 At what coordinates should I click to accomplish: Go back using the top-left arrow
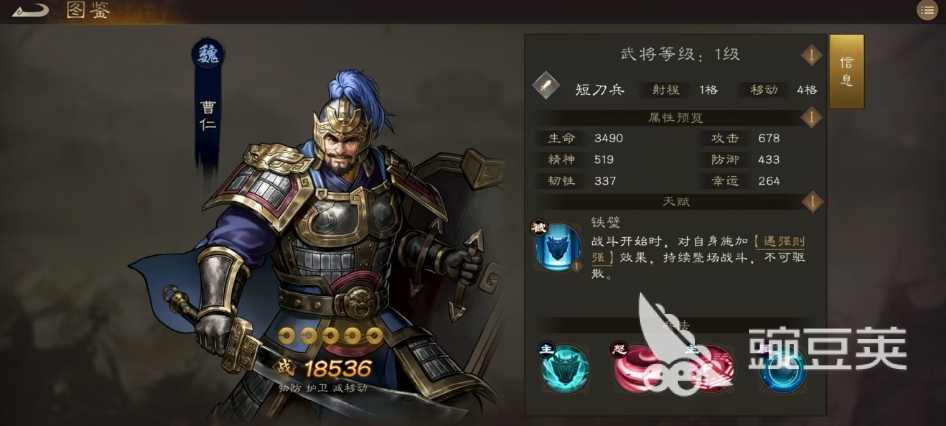30,11
